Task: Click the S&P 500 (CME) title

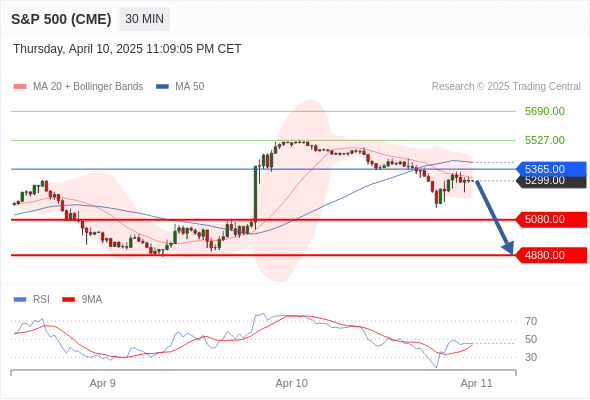Action: (x=61, y=19)
